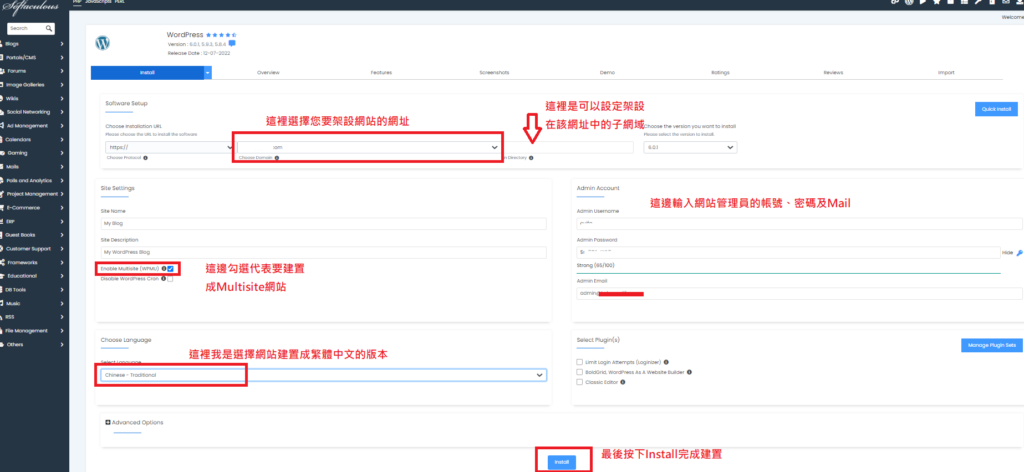The height and width of the screenshot is (472, 1024).
Task: Toggle the Enable Multisite (WPMU) checkbox
Action: (x=171, y=269)
